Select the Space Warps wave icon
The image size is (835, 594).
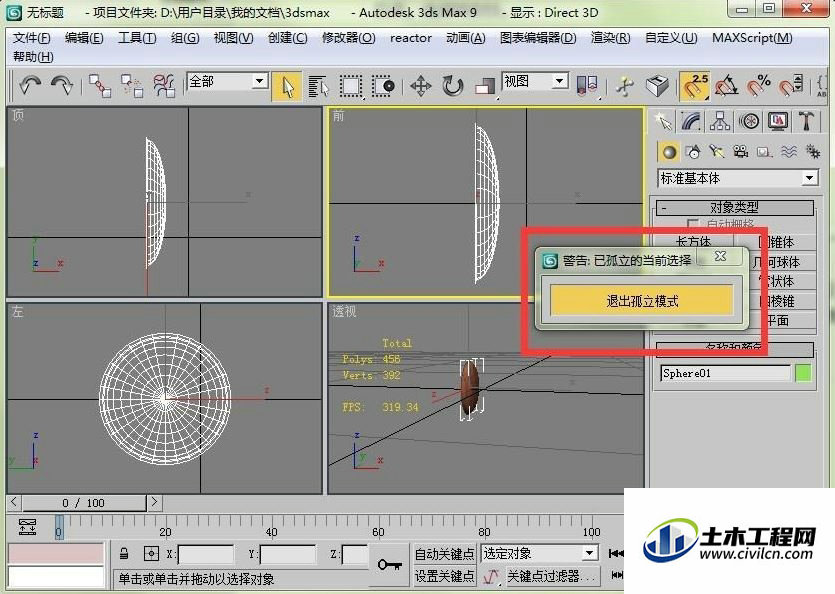pos(789,152)
